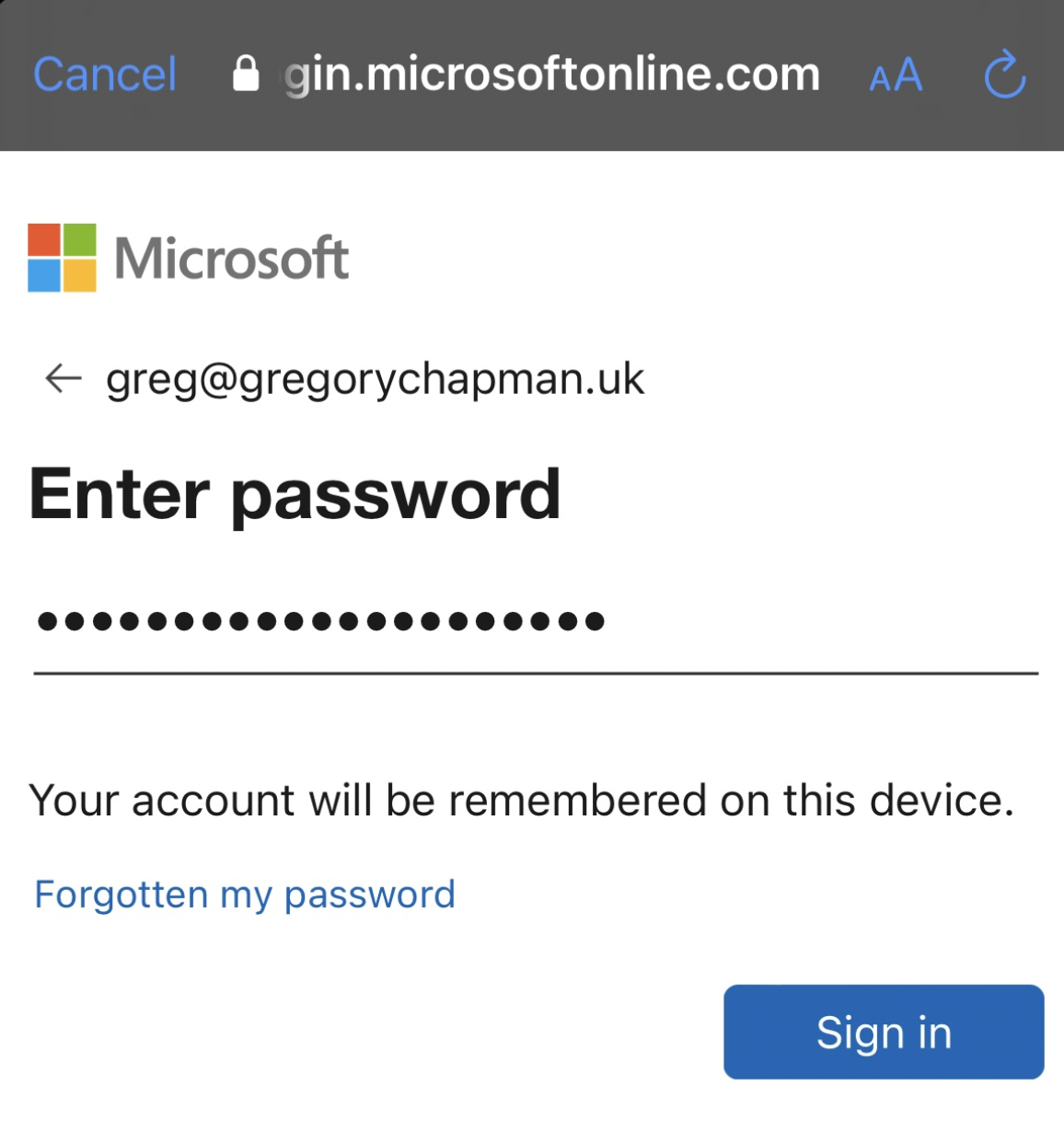Viewport: 1064px width, 1121px height.
Task: Click the blue square of Microsoft logo
Action: point(44,276)
